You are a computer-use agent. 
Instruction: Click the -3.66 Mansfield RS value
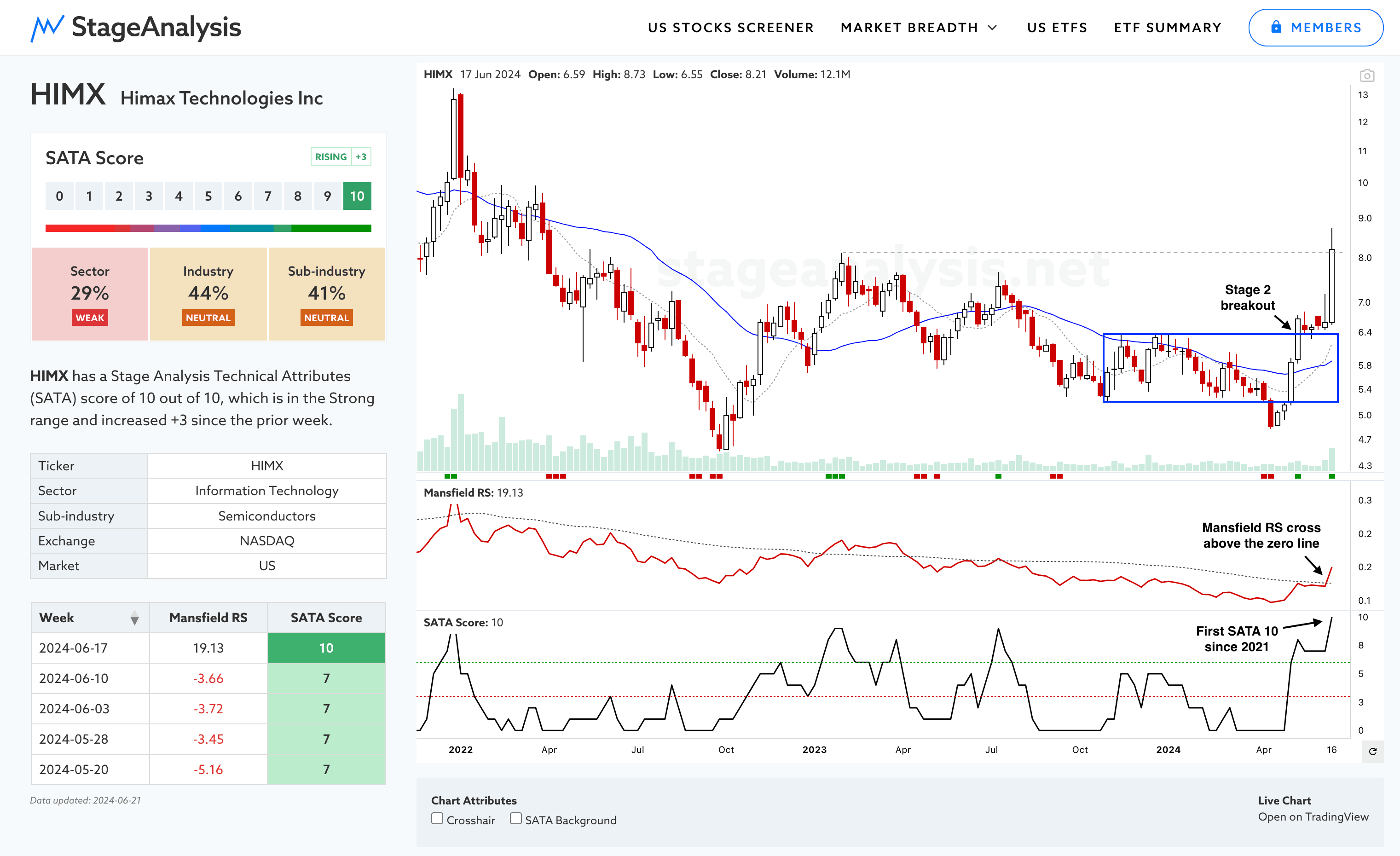click(208, 678)
